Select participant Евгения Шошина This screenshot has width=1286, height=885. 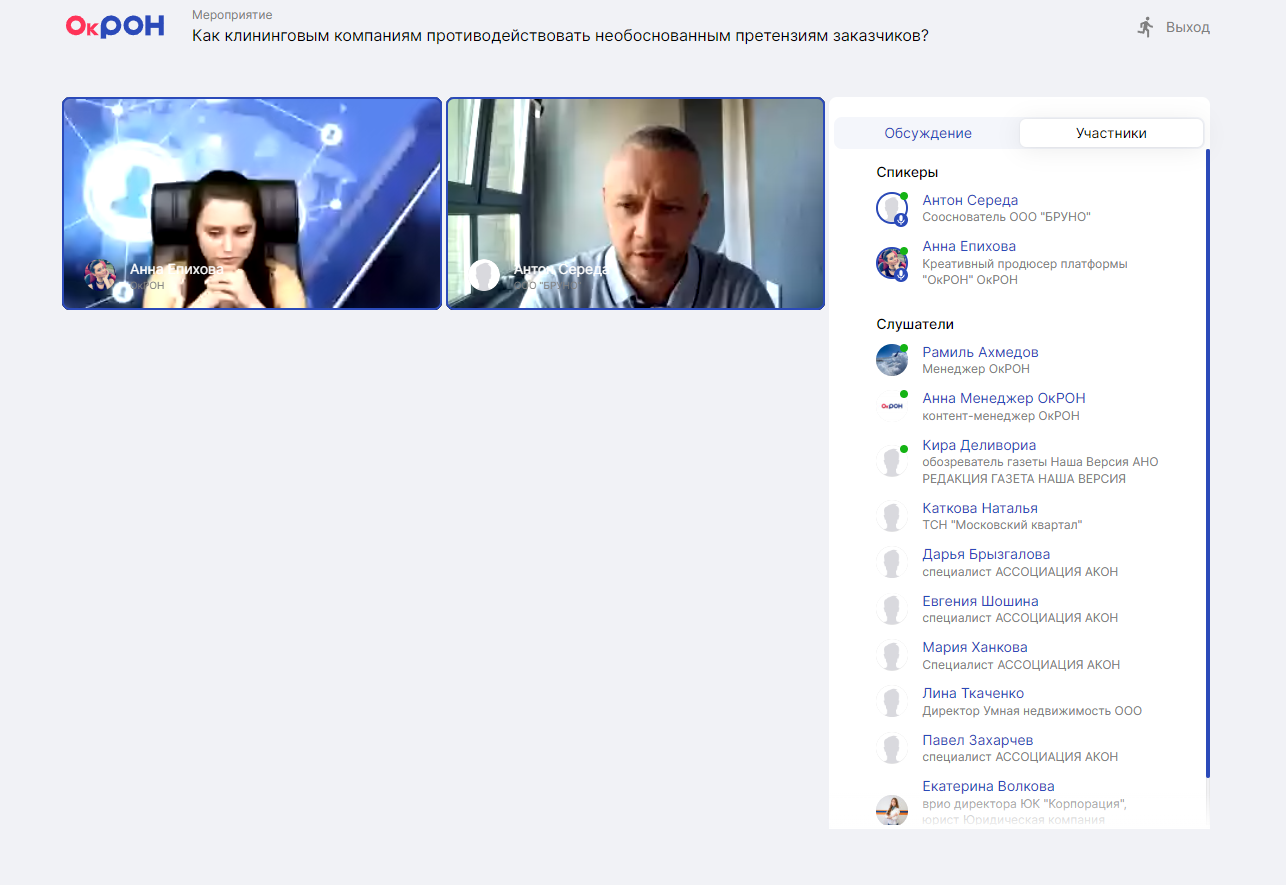pyautogui.click(x=980, y=601)
